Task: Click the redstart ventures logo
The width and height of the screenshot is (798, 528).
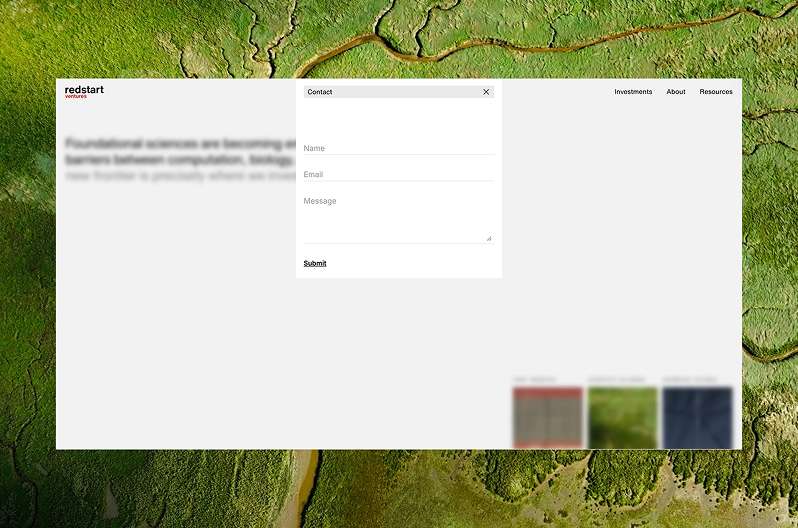Action: click(84, 91)
